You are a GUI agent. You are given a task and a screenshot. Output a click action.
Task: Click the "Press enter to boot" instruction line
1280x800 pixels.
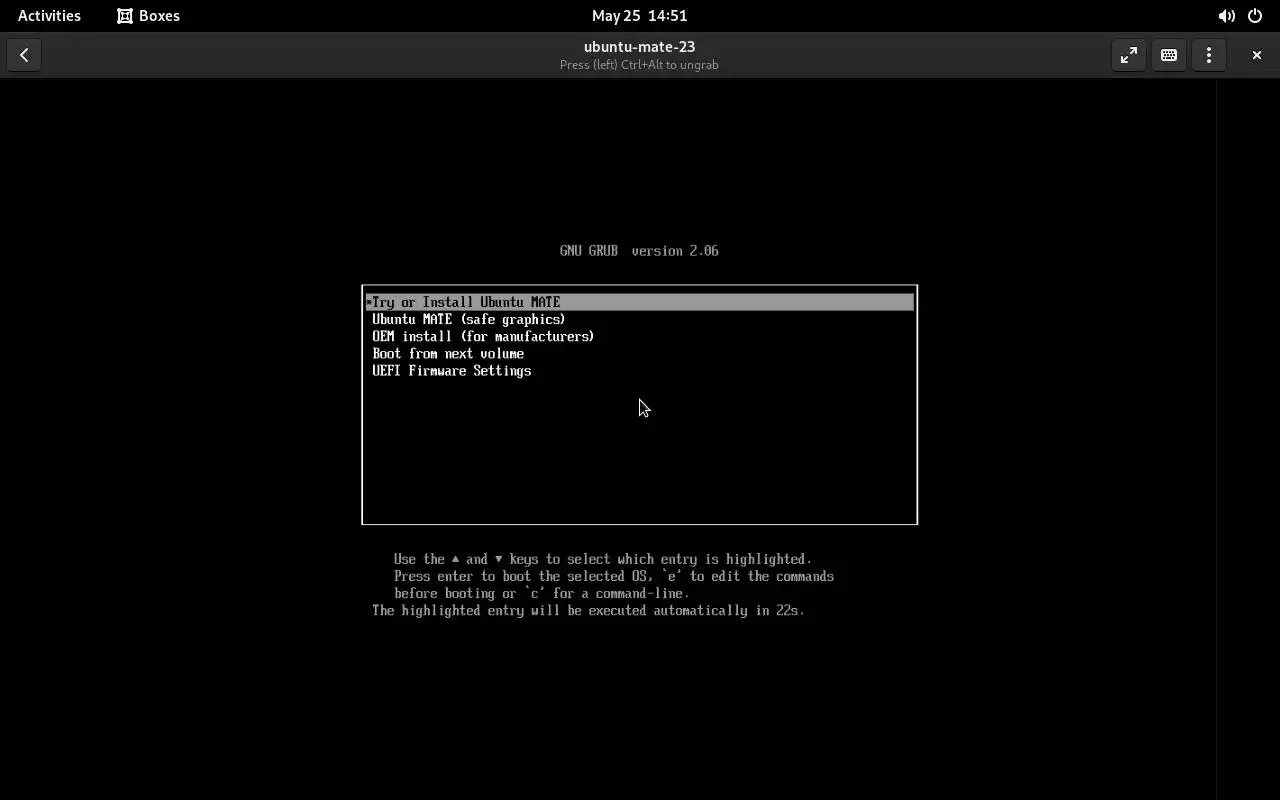click(614, 576)
